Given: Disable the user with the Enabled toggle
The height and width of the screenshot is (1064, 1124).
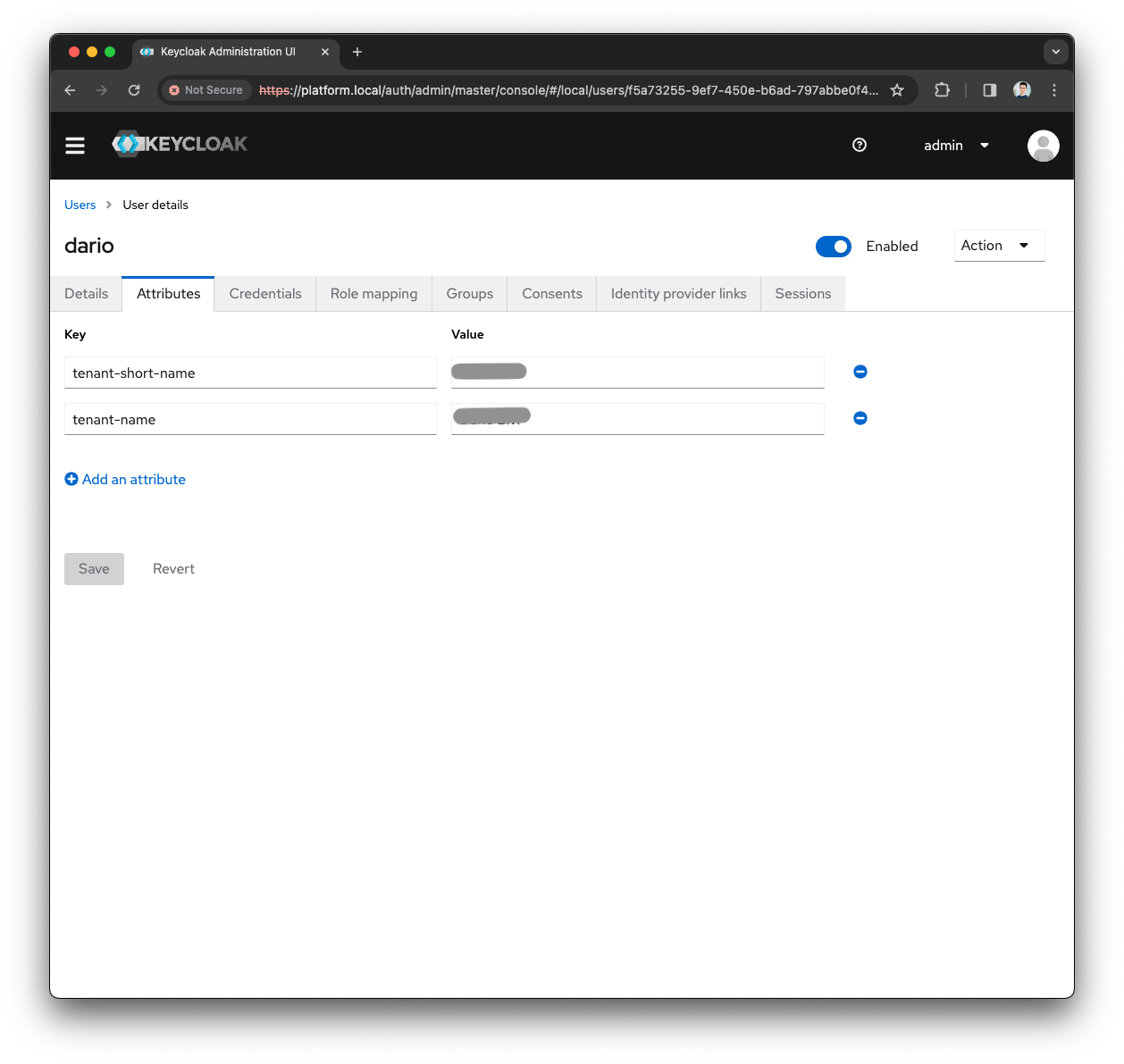Looking at the screenshot, I should (833, 247).
